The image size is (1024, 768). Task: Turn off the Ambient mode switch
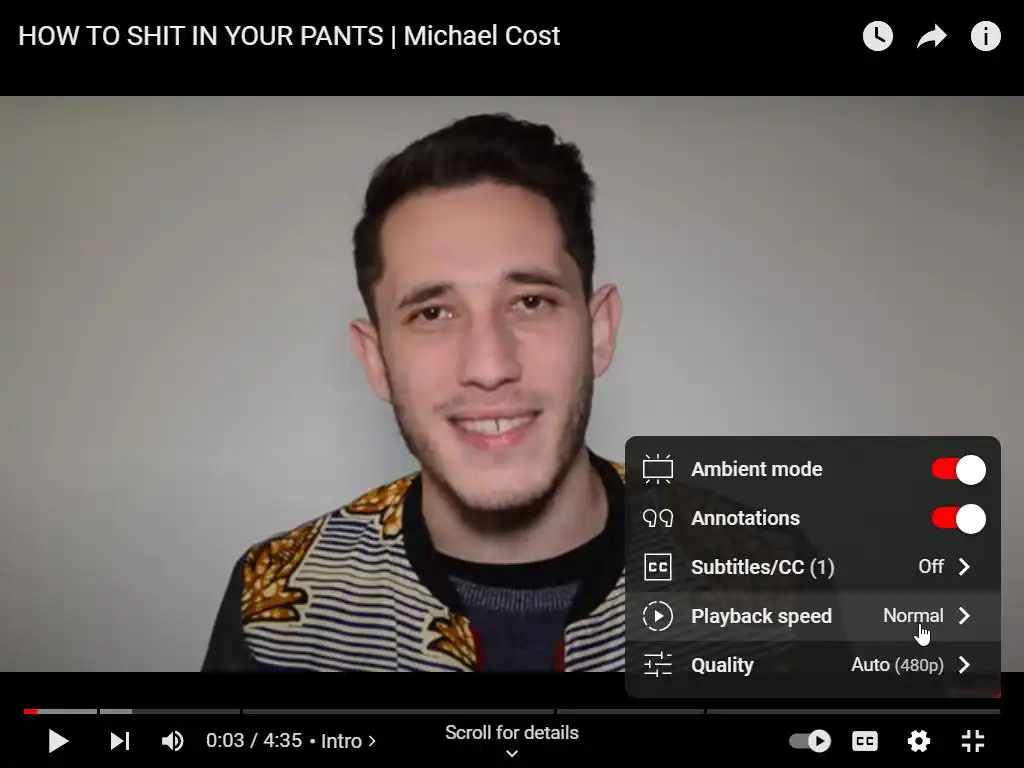959,470
